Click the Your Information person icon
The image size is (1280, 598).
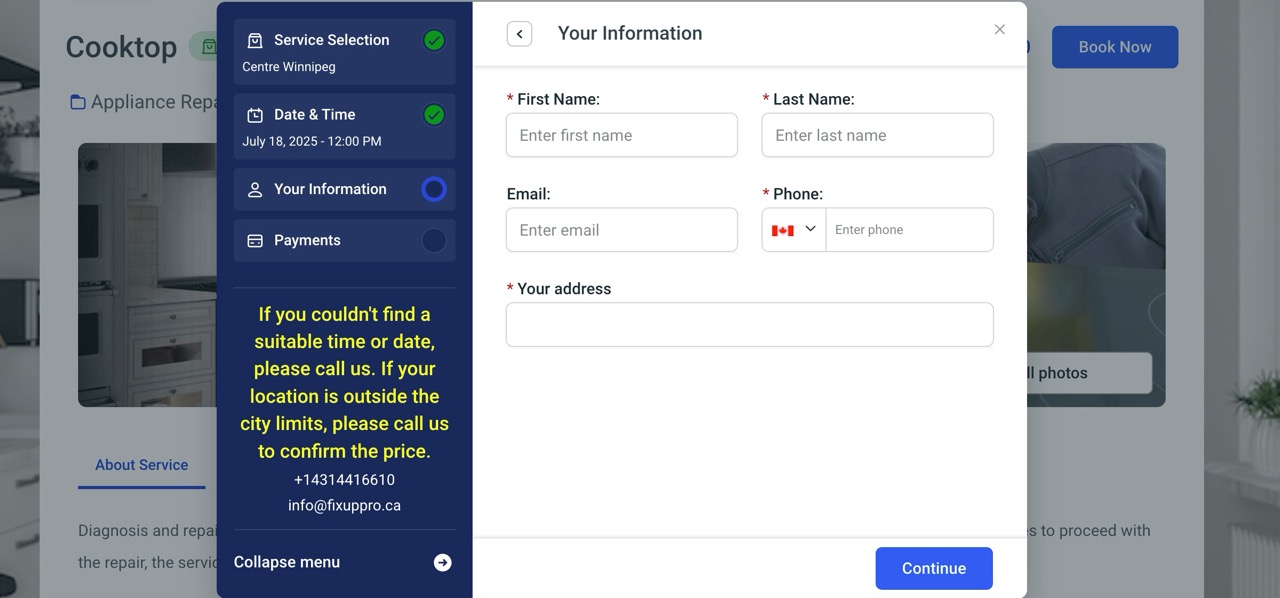tap(255, 189)
